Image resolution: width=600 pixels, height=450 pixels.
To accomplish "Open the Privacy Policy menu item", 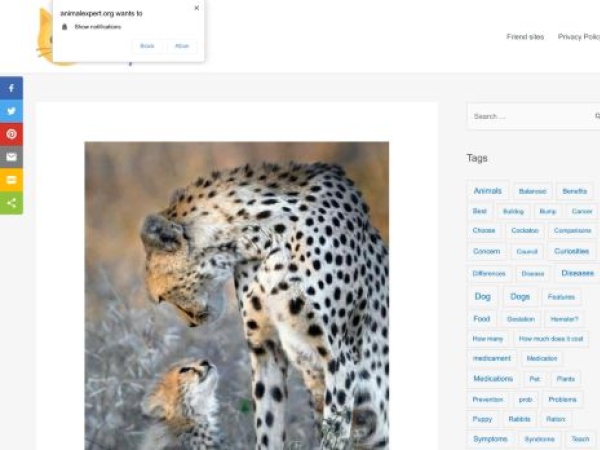I will [579, 37].
